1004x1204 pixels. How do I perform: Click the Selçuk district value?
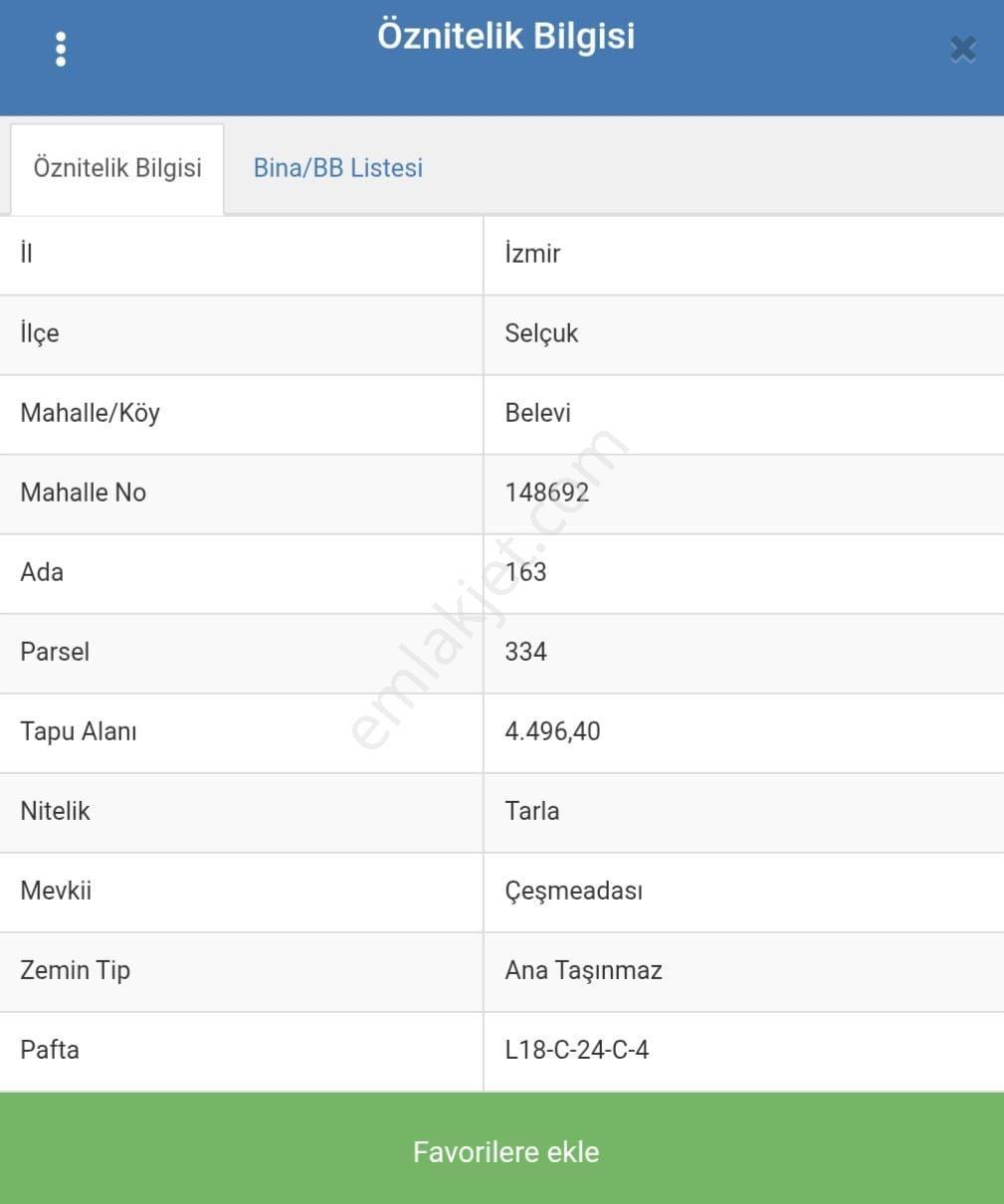[x=541, y=333]
